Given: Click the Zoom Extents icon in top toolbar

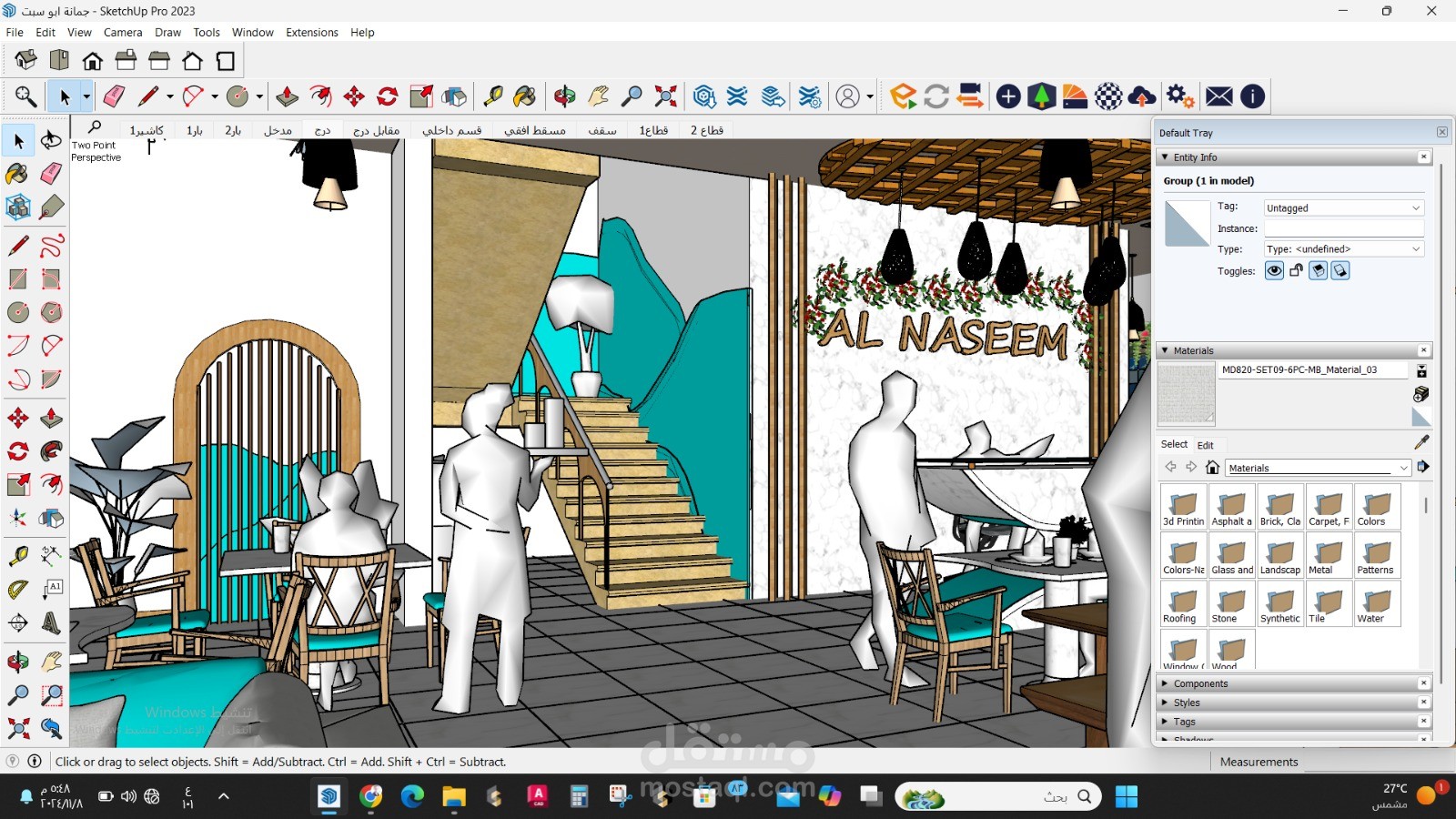Looking at the screenshot, I should pos(666,96).
